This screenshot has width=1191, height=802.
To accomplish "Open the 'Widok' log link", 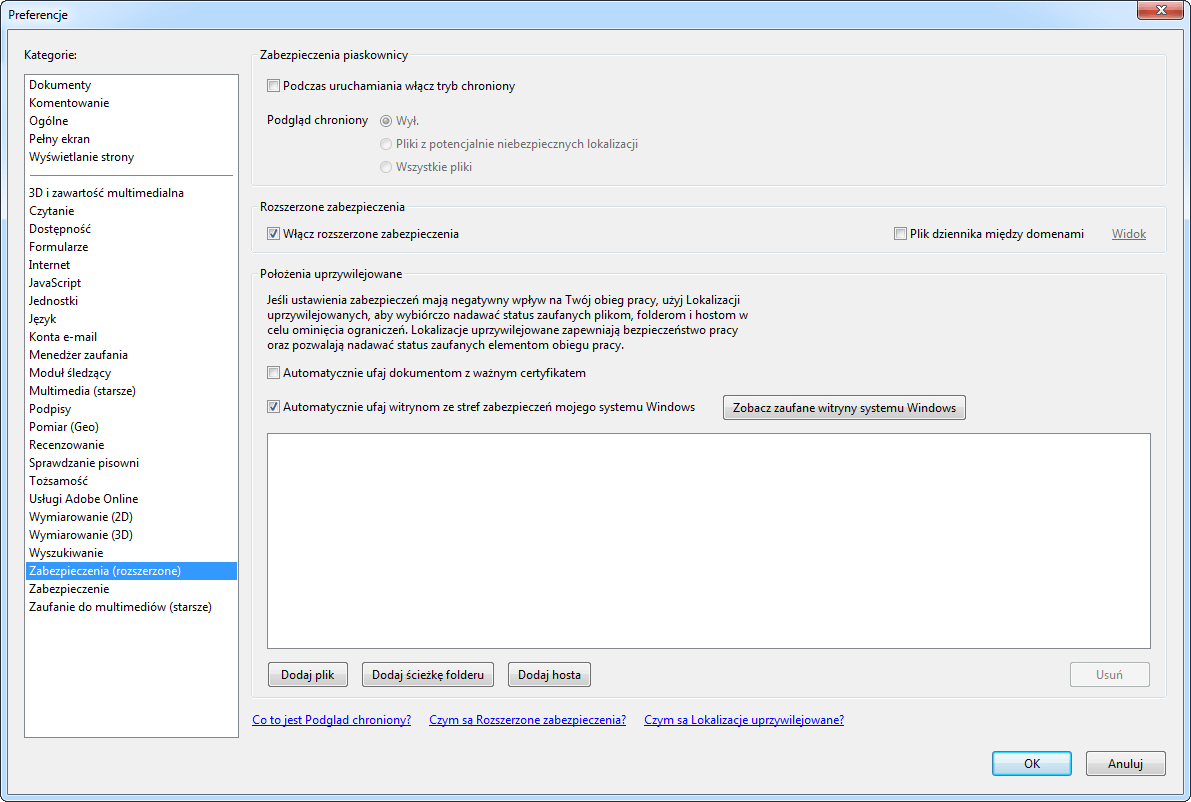I will 1129,234.
